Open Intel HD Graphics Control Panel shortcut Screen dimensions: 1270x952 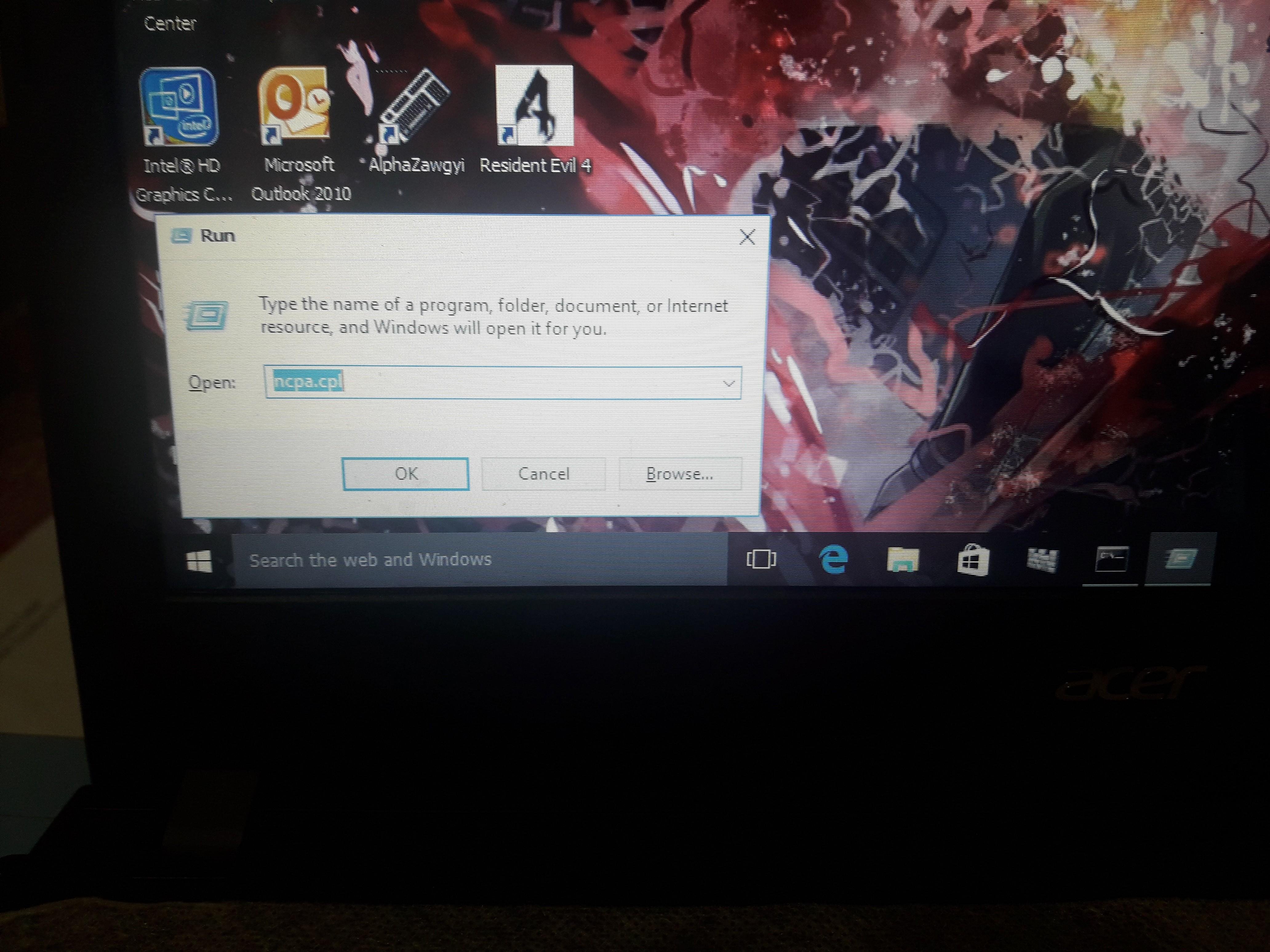click(x=179, y=107)
